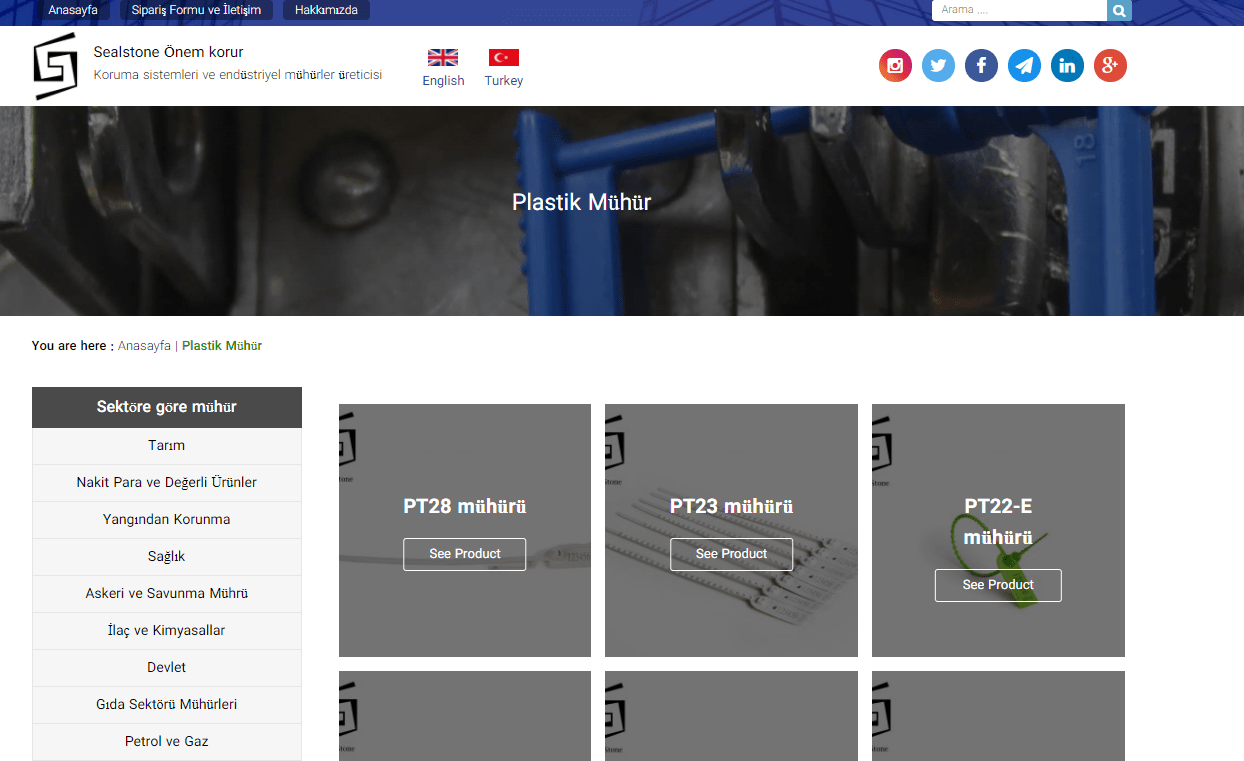Open the Google Plus social icon

pyautogui.click(x=1110, y=66)
